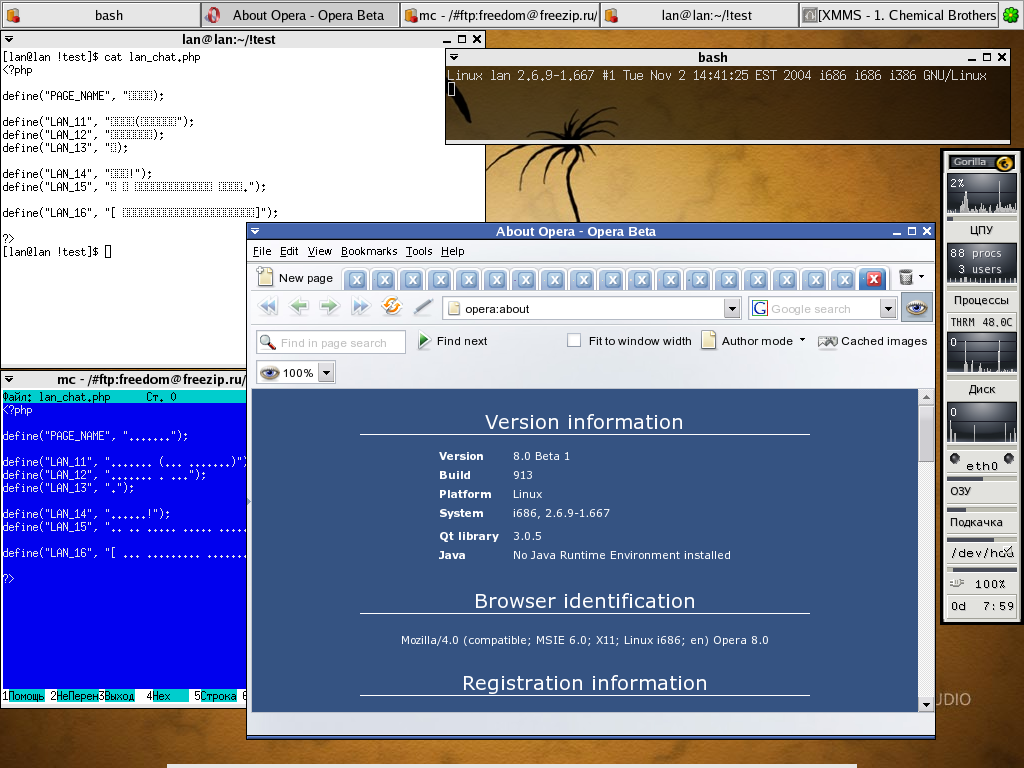The image size is (1024, 768).
Task: Click the Opera icon in taskbar entry
Action: coord(213,15)
